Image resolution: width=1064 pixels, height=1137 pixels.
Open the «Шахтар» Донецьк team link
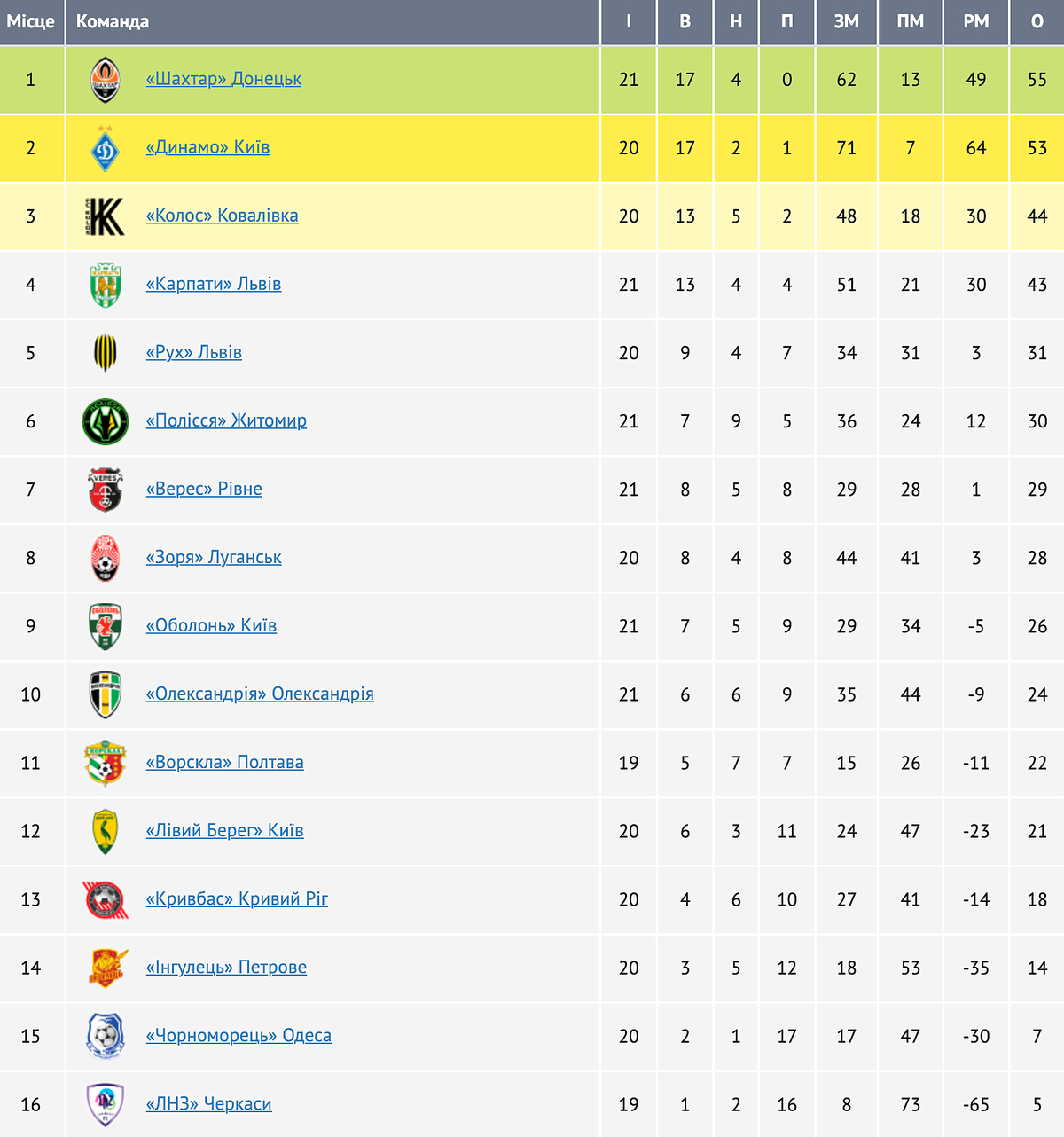click(223, 80)
